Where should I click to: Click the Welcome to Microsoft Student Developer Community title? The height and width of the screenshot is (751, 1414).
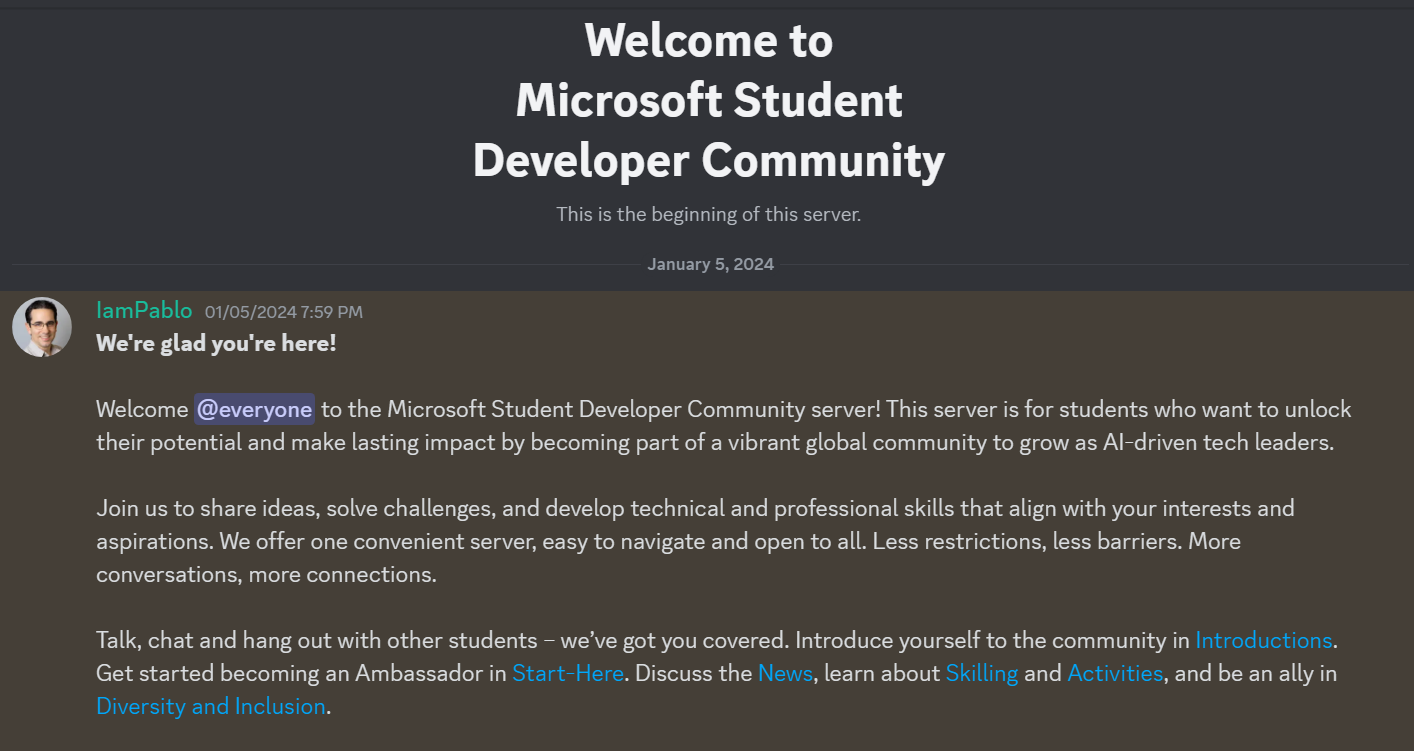click(708, 100)
